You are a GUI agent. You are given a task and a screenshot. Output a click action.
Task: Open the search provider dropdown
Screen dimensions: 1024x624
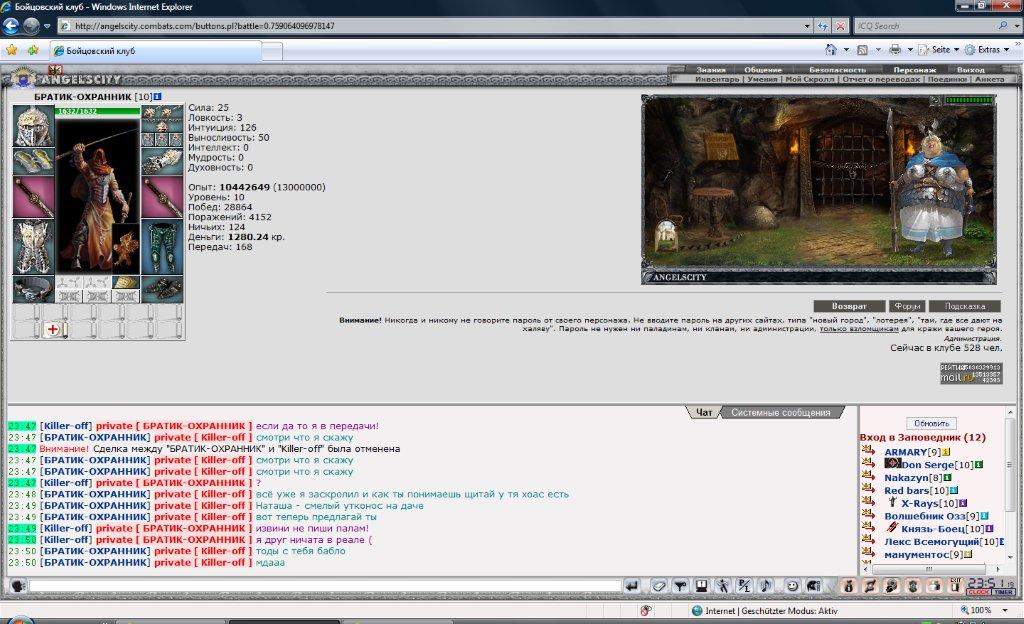[x=1017, y=26]
